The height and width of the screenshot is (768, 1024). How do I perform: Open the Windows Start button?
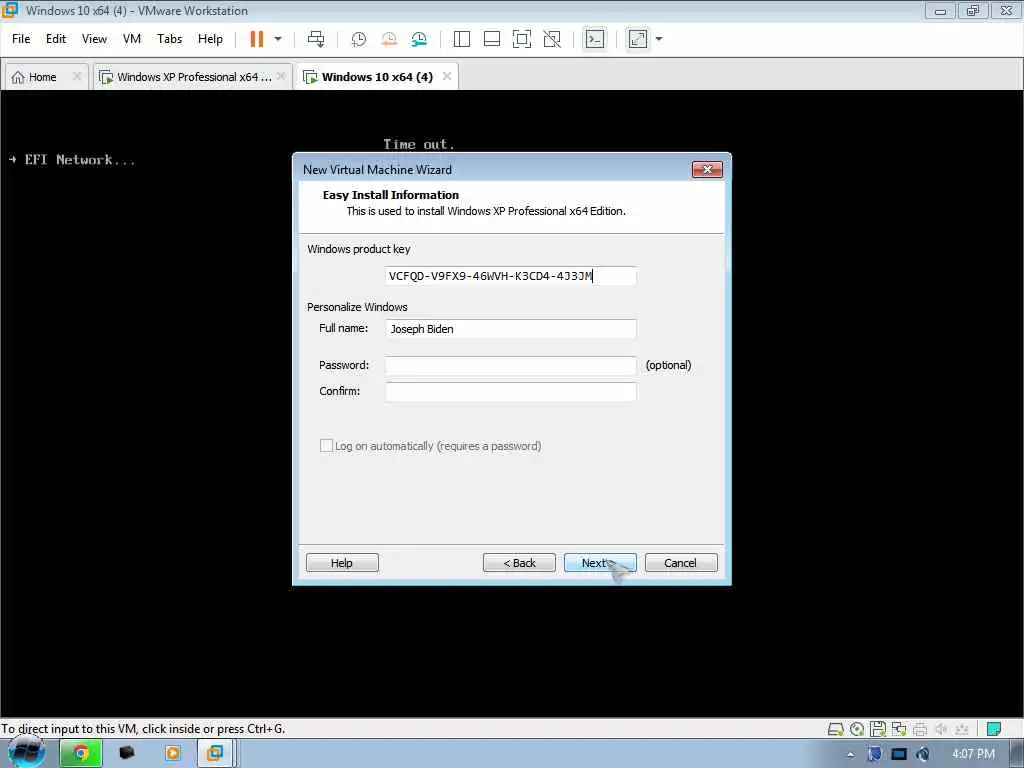tap(26, 753)
